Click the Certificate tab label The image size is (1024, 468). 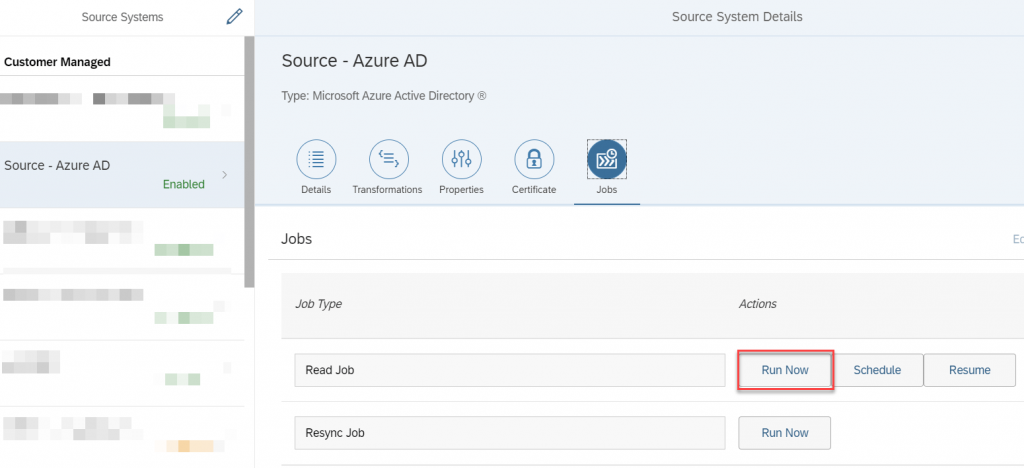coord(534,190)
